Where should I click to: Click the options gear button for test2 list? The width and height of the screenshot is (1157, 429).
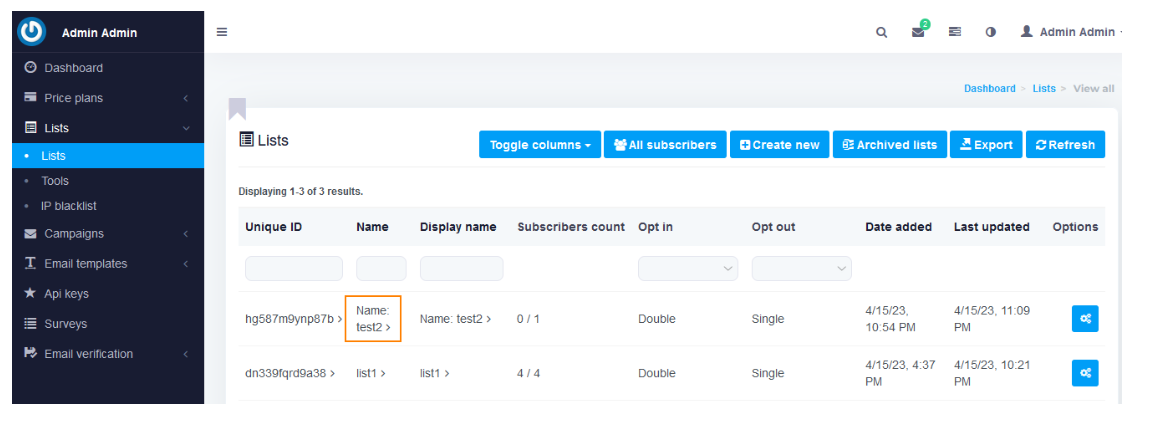click(x=1085, y=319)
